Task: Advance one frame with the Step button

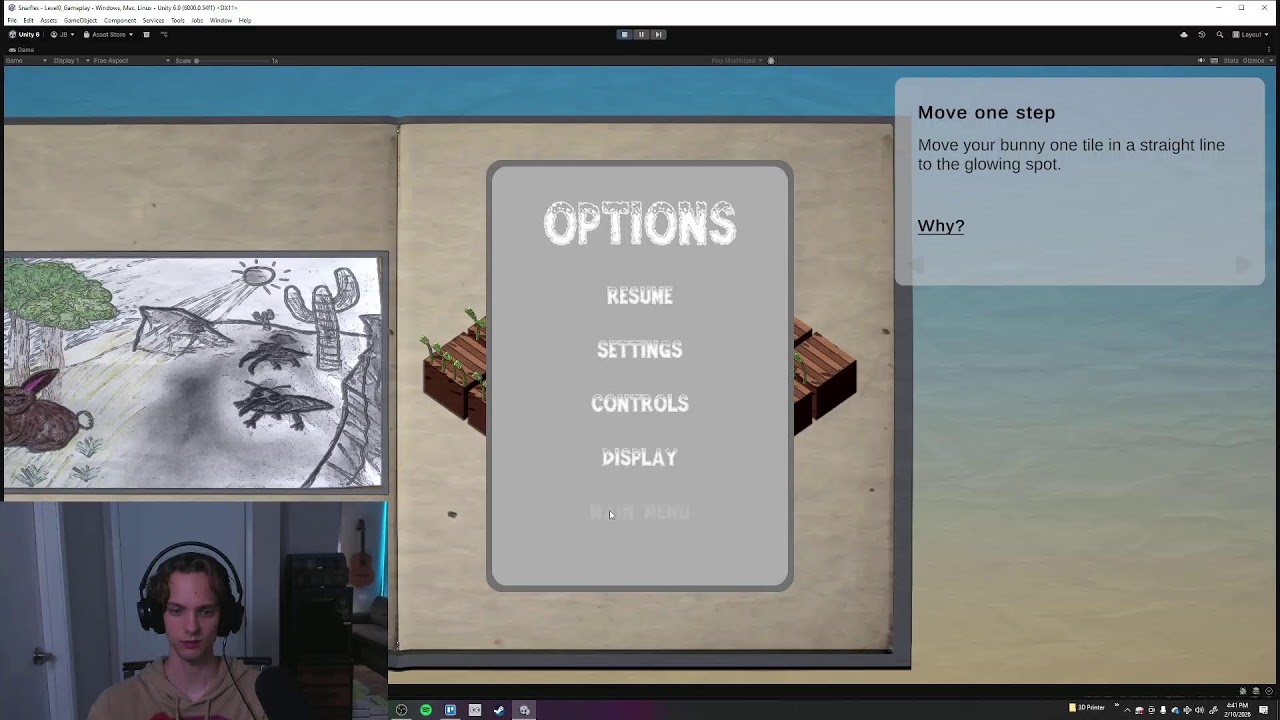Action: tap(658, 34)
